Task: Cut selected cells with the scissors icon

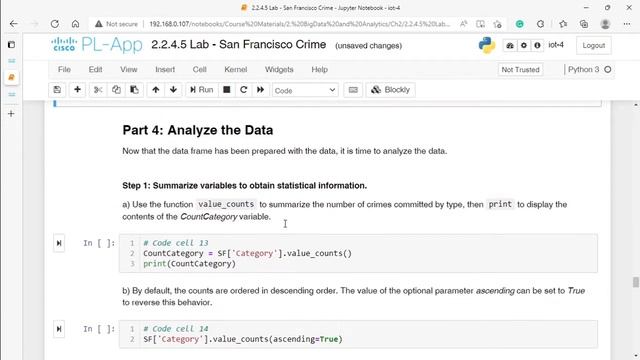Action: [x=98, y=90]
